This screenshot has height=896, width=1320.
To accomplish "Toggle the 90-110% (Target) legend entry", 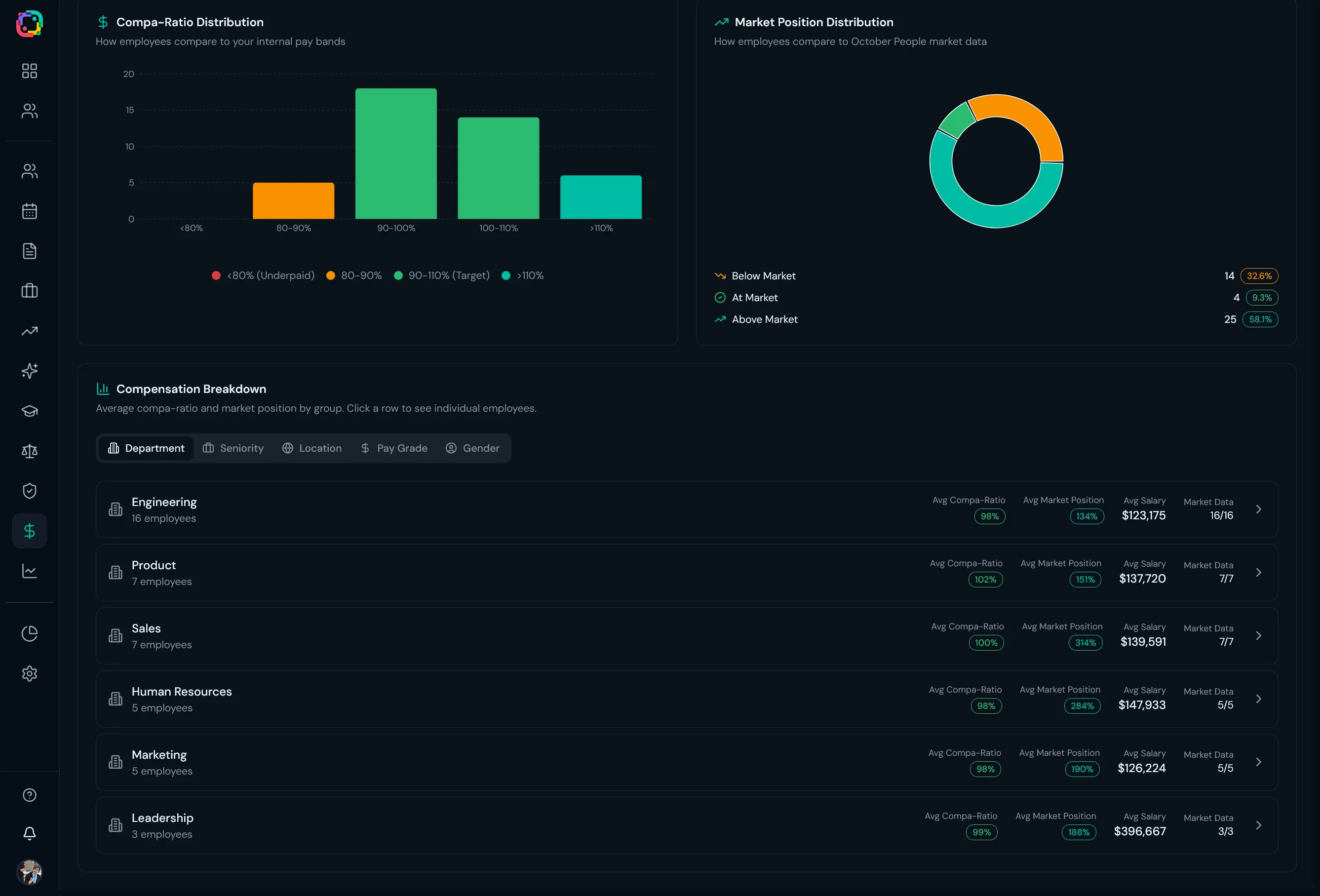I will point(442,275).
